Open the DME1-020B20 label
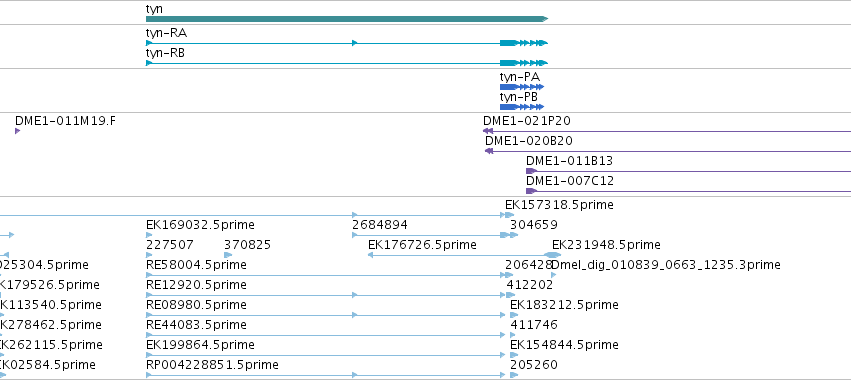851x380 pixels. point(529,141)
